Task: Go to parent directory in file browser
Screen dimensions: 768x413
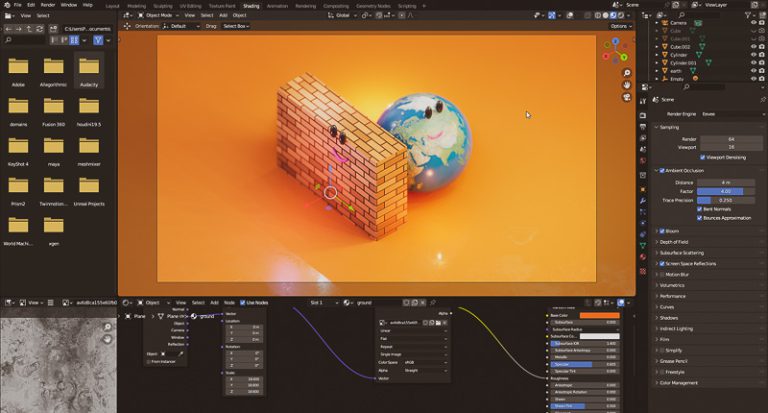Action: [x=29, y=29]
